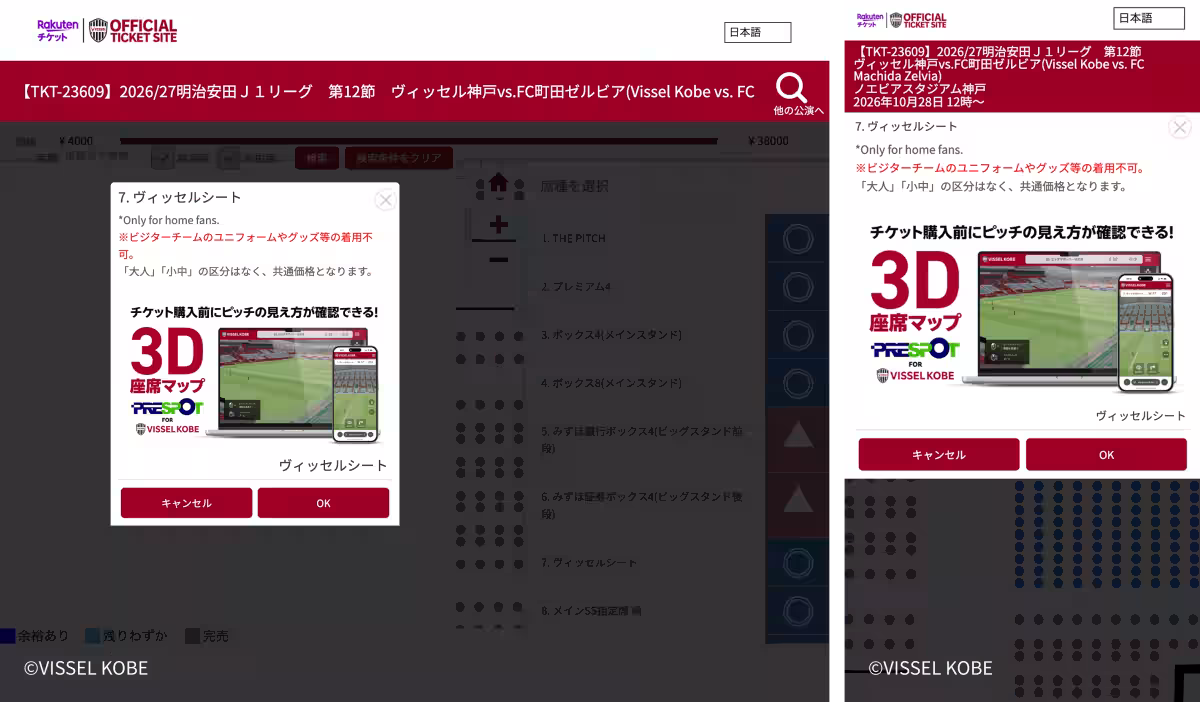
Task: Click availability circle icon for メインSS指定席 row
Action: point(797,611)
